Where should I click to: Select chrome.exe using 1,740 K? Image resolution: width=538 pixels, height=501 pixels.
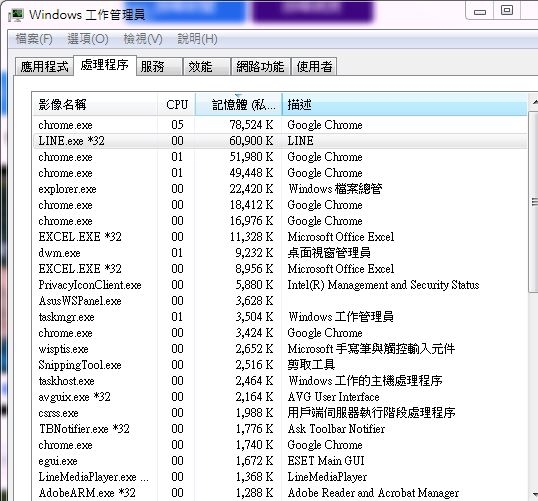coord(280,445)
